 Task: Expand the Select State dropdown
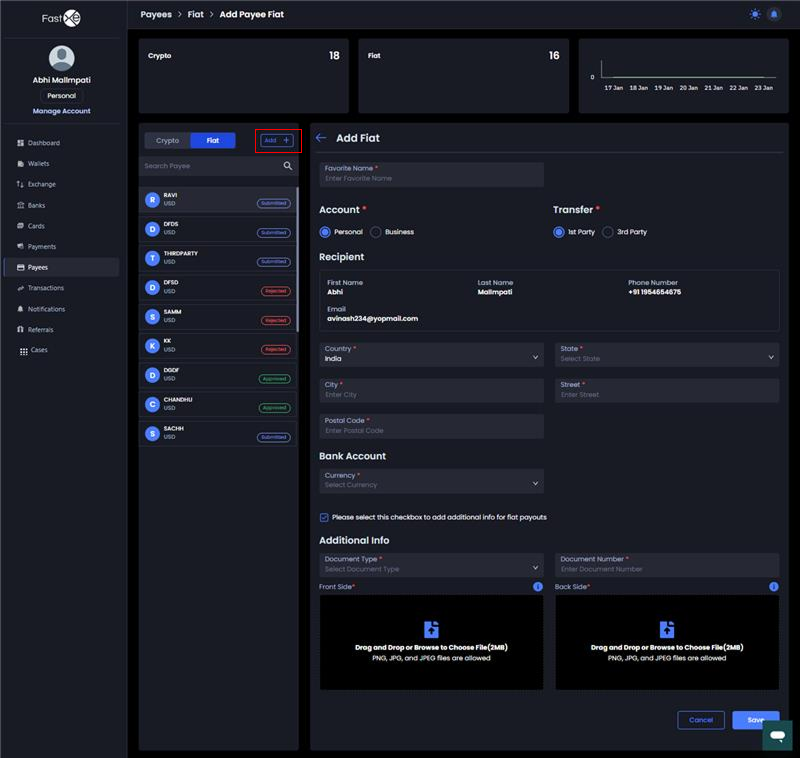click(x=666, y=354)
